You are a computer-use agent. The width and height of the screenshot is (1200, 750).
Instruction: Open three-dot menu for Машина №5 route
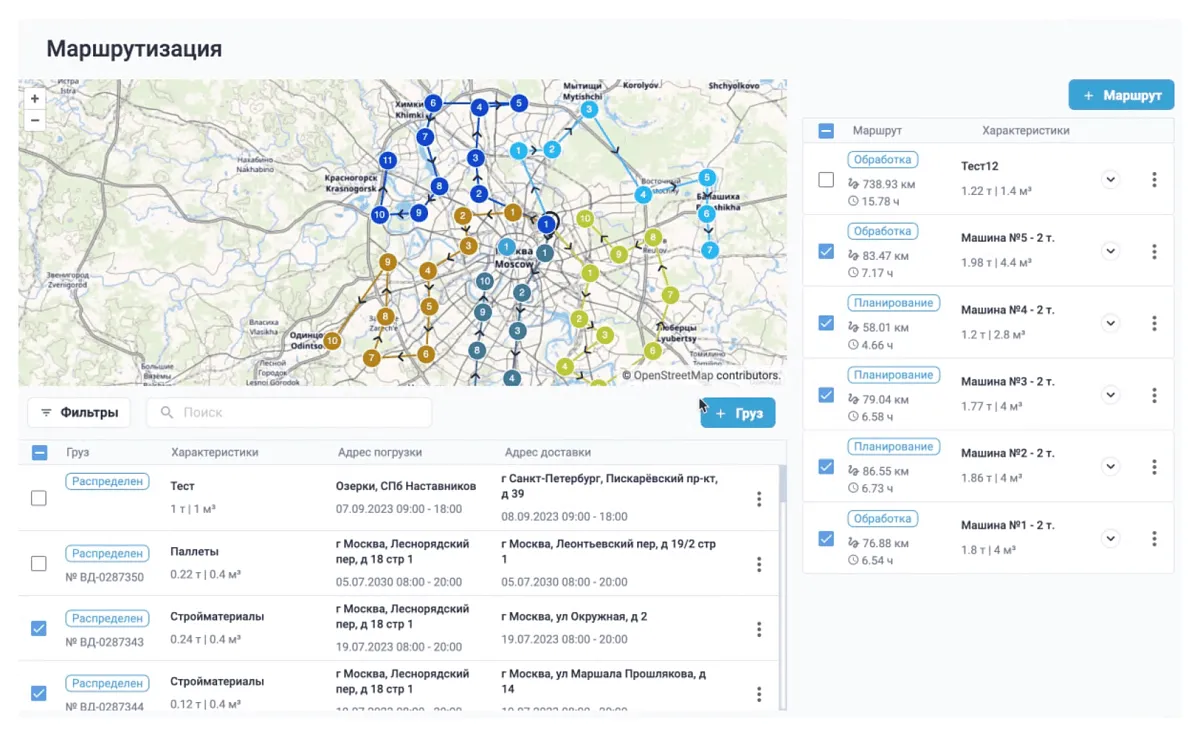click(1154, 252)
